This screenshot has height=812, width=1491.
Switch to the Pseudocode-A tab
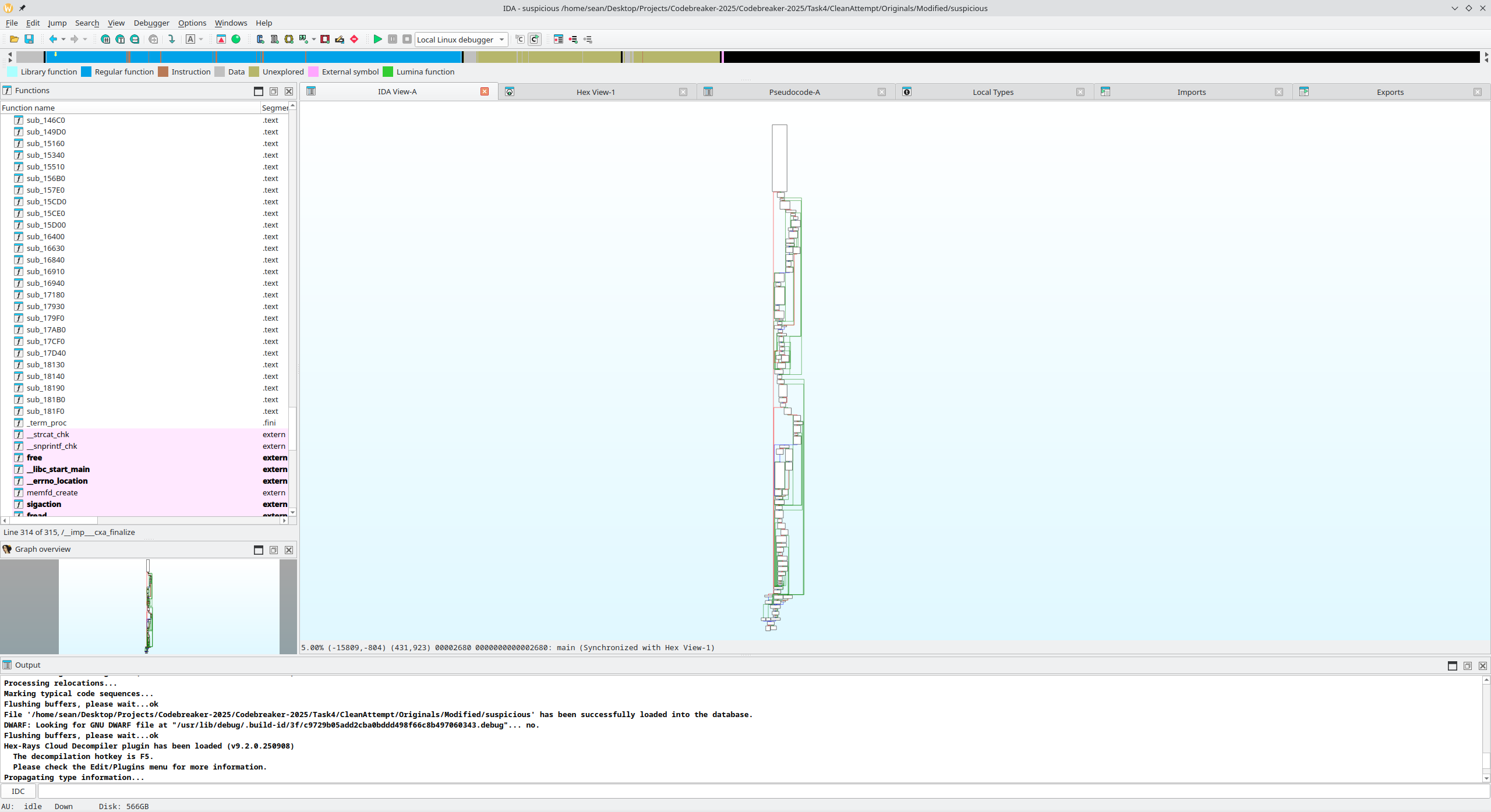(794, 92)
